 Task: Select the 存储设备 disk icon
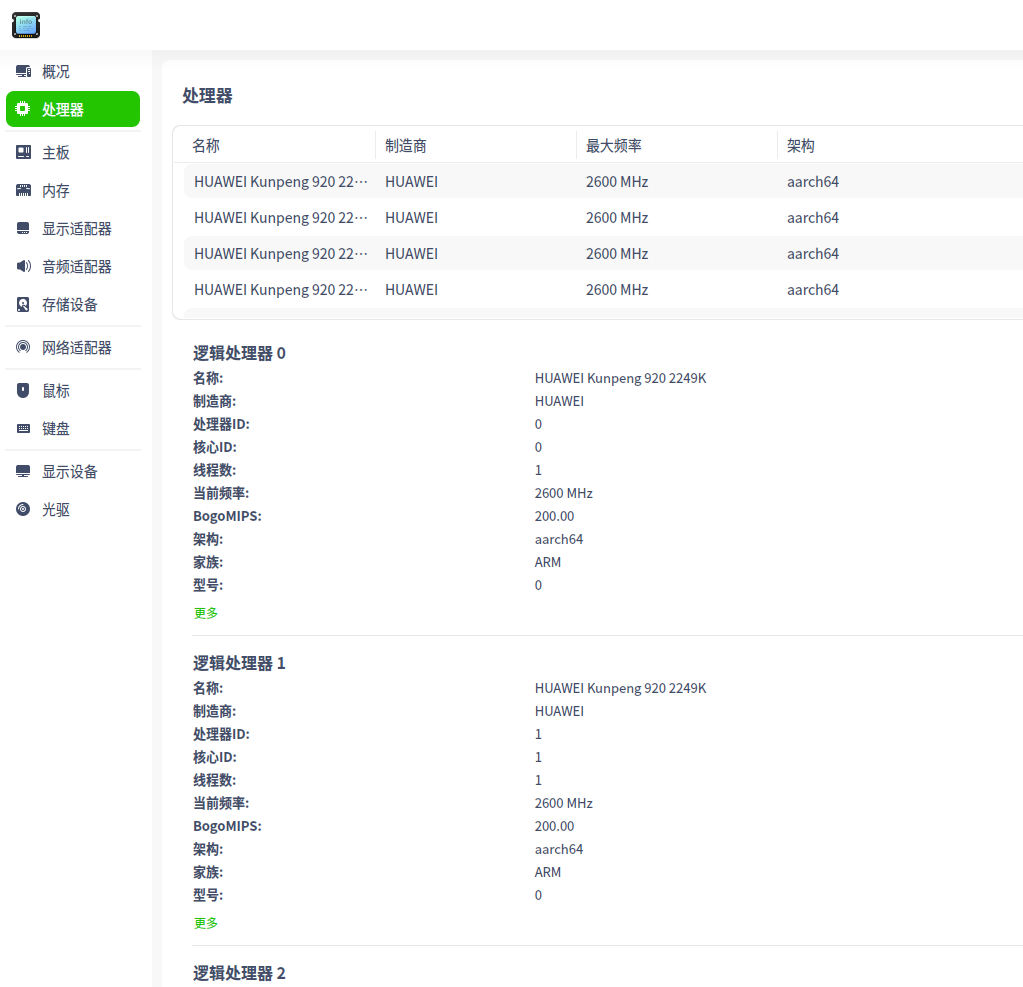pyautogui.click(x=23, y=305)
